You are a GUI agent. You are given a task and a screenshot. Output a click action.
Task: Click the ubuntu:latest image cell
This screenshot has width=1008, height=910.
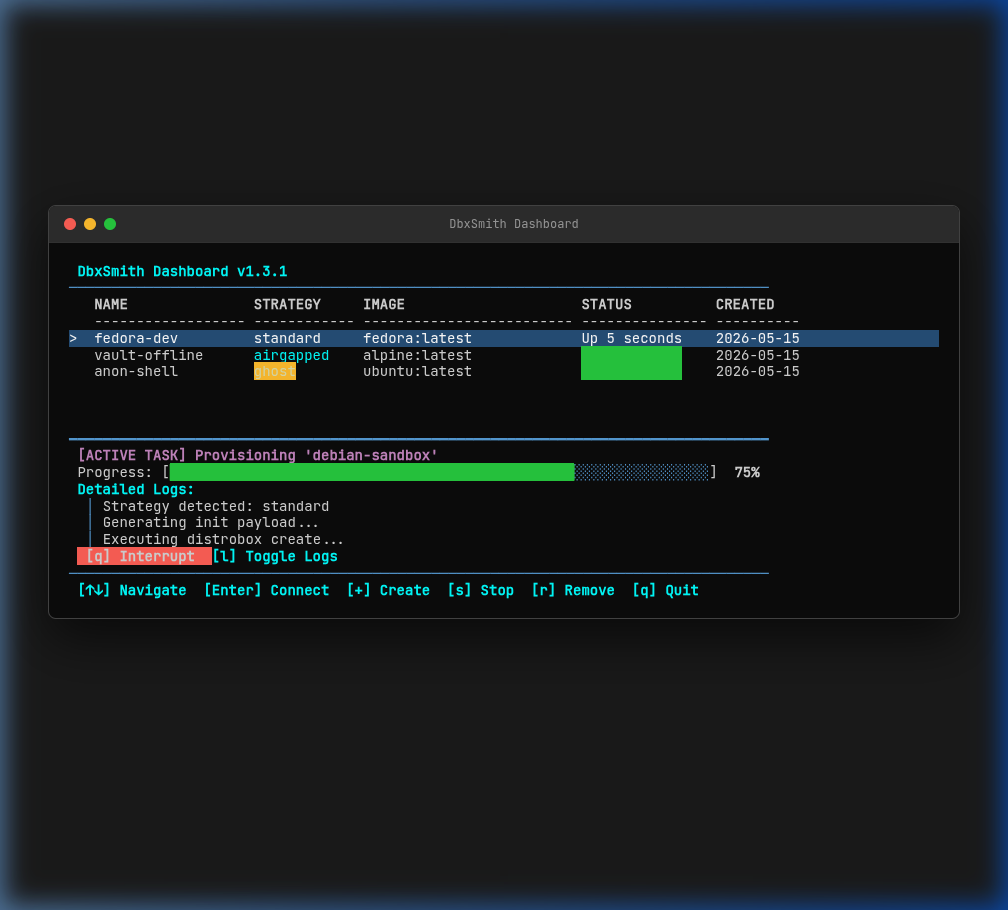point(417,371)
